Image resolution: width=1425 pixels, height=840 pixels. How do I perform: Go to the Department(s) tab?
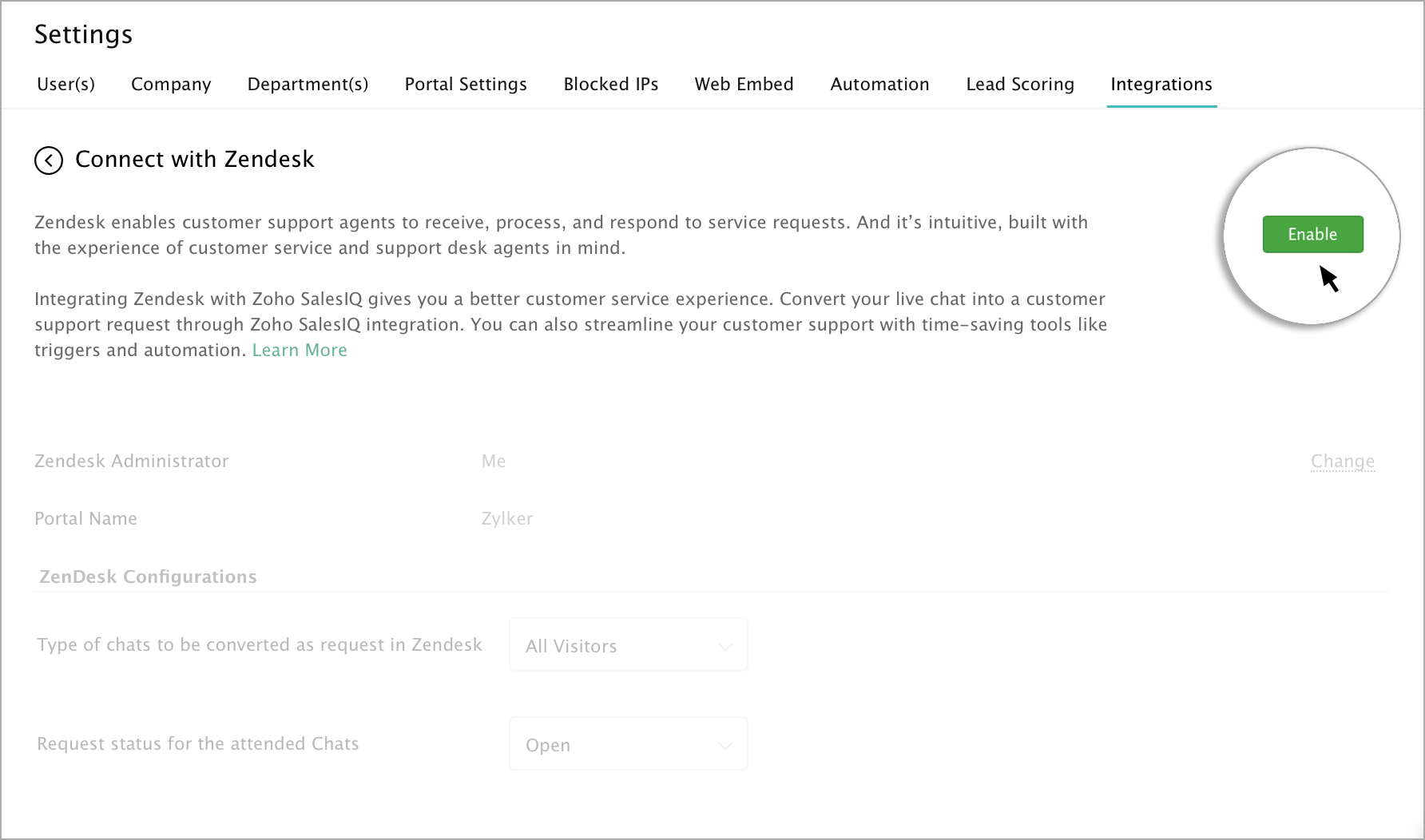click(308, 84)
